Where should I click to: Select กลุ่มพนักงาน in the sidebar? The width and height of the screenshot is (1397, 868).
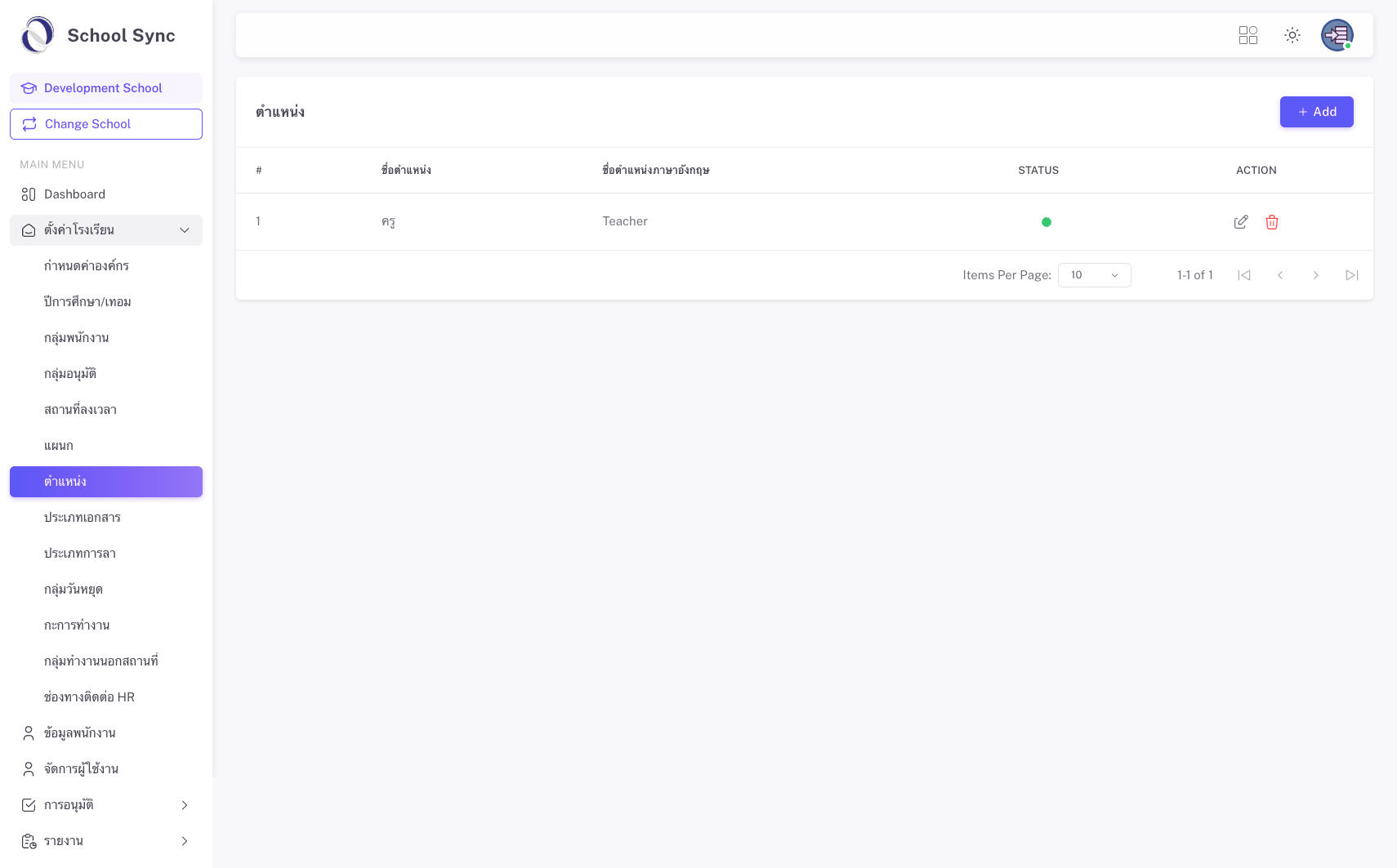tap(106, 338)
